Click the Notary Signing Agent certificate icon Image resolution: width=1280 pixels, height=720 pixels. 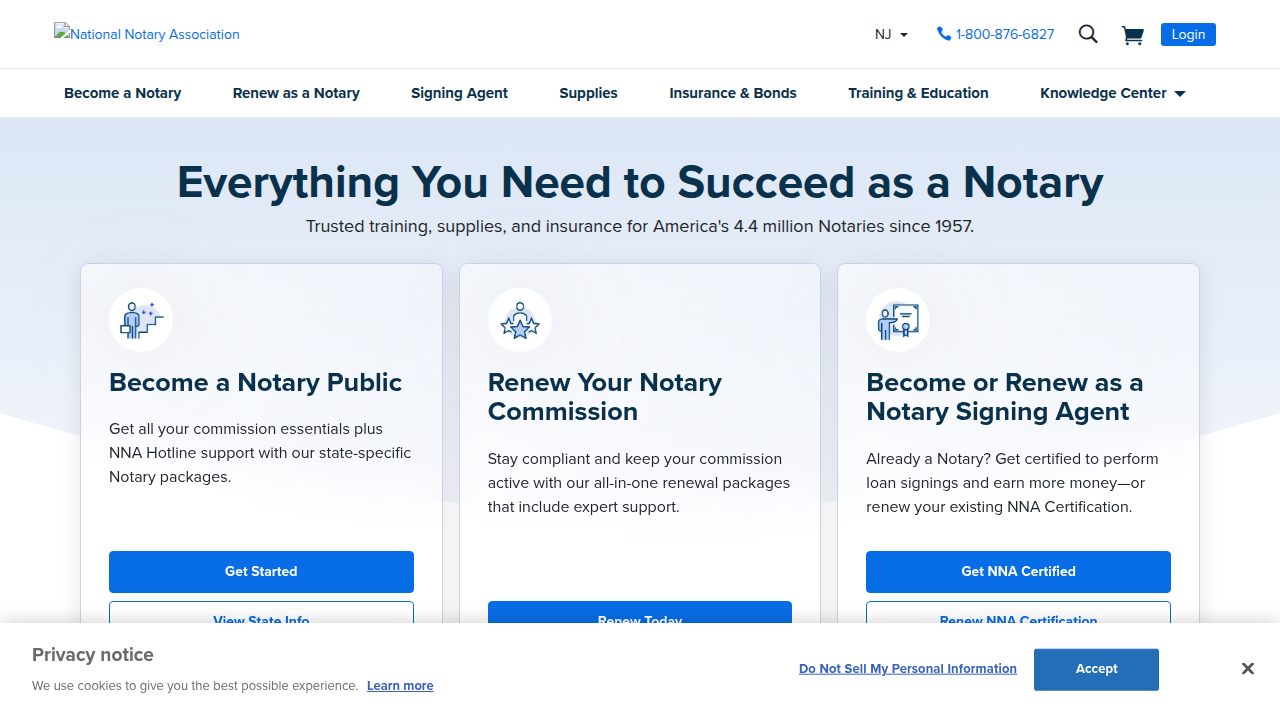click(898, 320)
